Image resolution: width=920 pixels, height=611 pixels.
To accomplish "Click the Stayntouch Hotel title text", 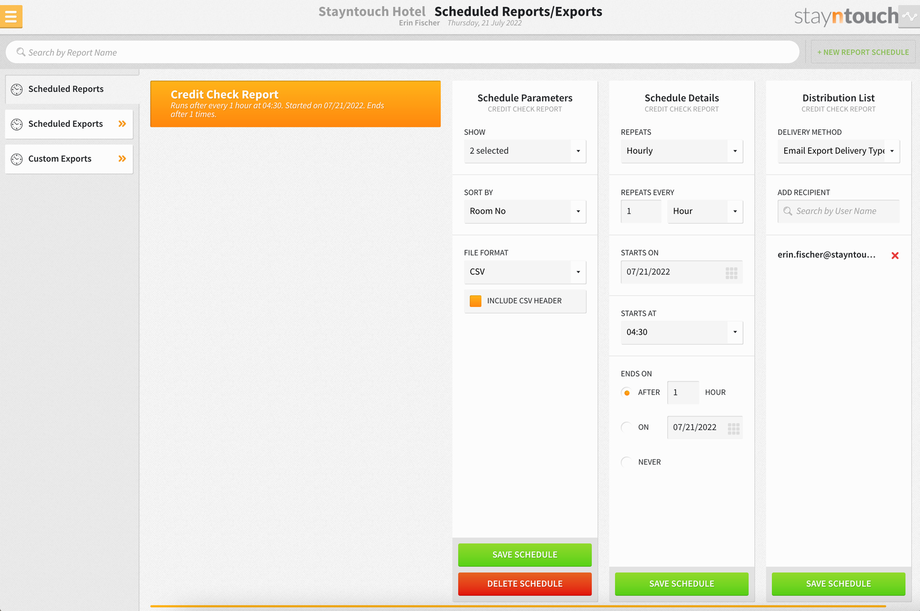I will (x=372, y=12).
